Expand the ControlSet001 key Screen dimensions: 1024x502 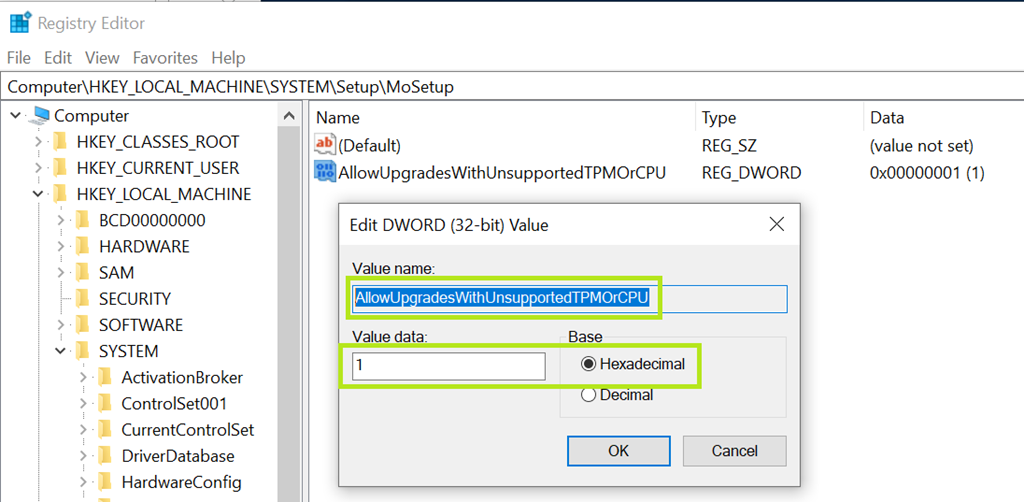83,403
